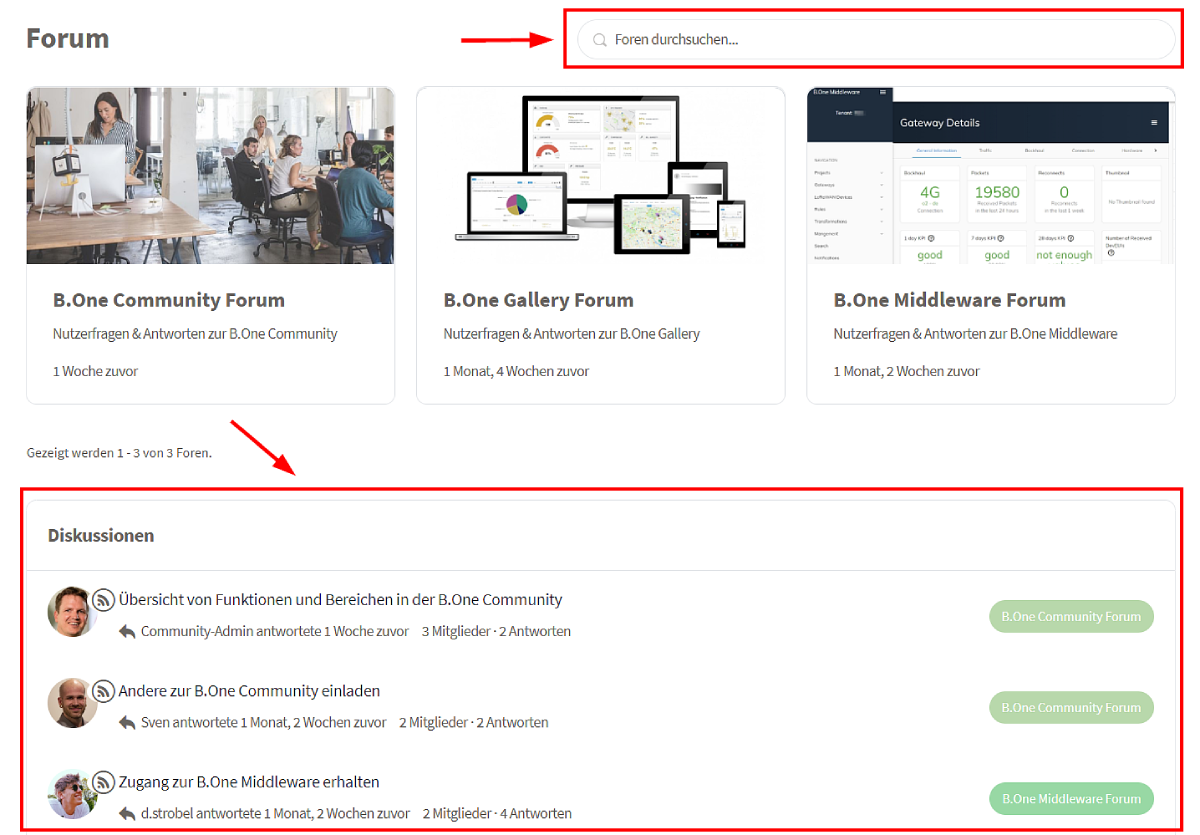This screenshot has height=835, width=1200.
Task: Click 'Community-Admin antwortete 1 Woche zuvor'
Action: pyautogui.click(x=275, y=632)
